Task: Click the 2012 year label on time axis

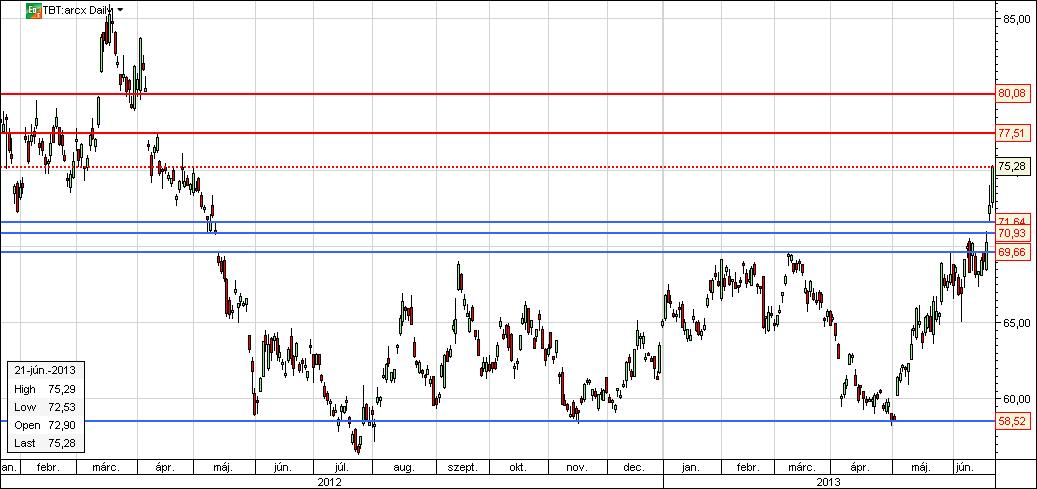Action: 330,482
